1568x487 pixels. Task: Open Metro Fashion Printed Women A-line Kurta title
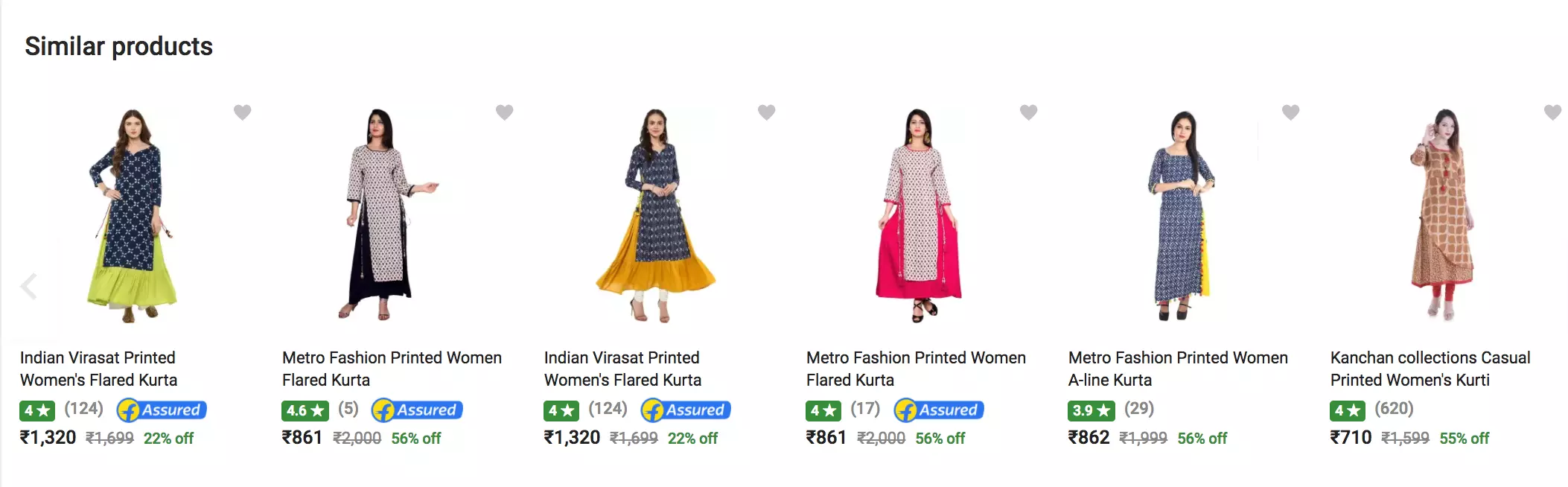[x=1177, y=369]
